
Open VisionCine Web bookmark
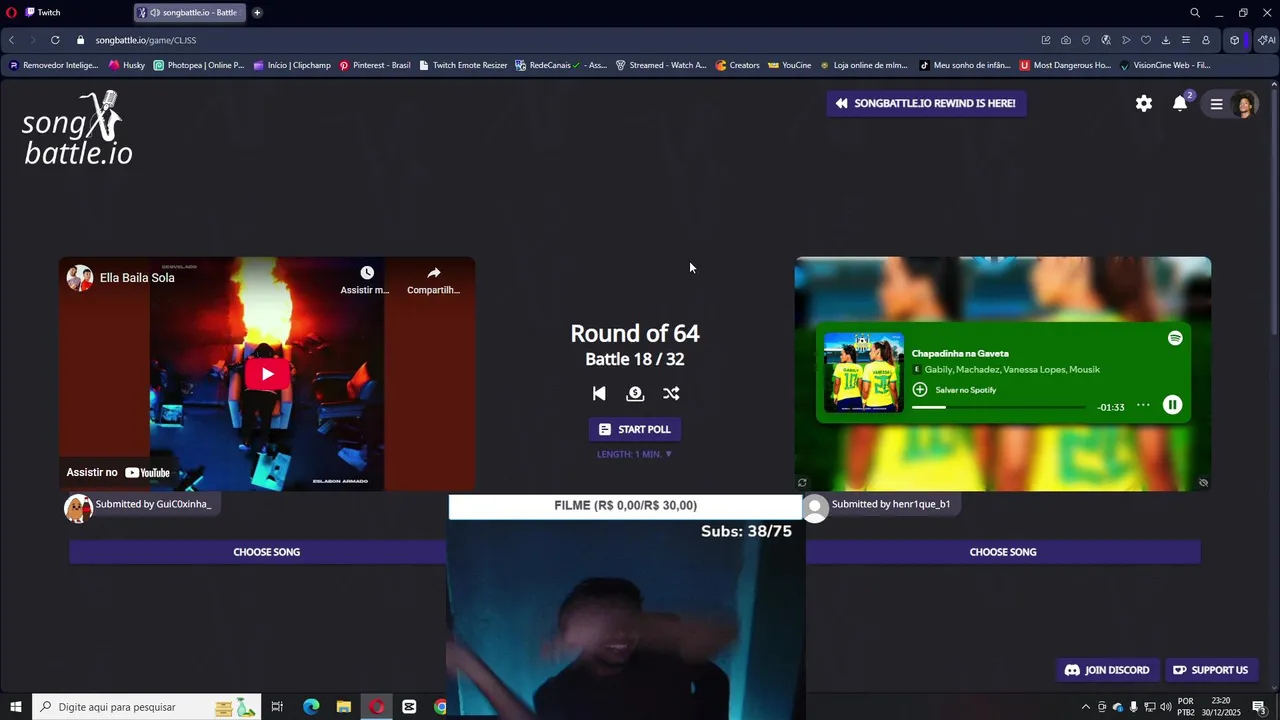1165,65
